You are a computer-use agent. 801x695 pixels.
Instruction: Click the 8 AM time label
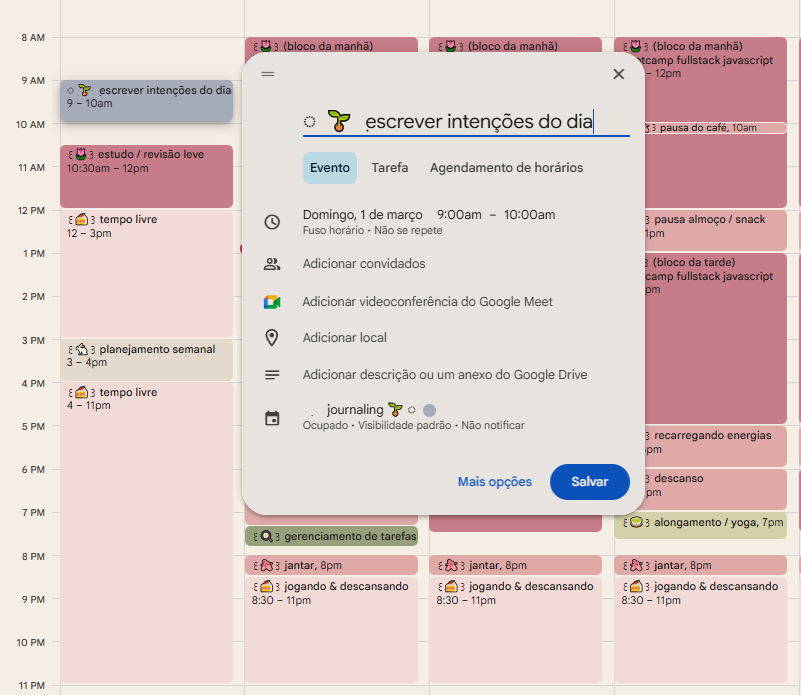pos(33,38)
